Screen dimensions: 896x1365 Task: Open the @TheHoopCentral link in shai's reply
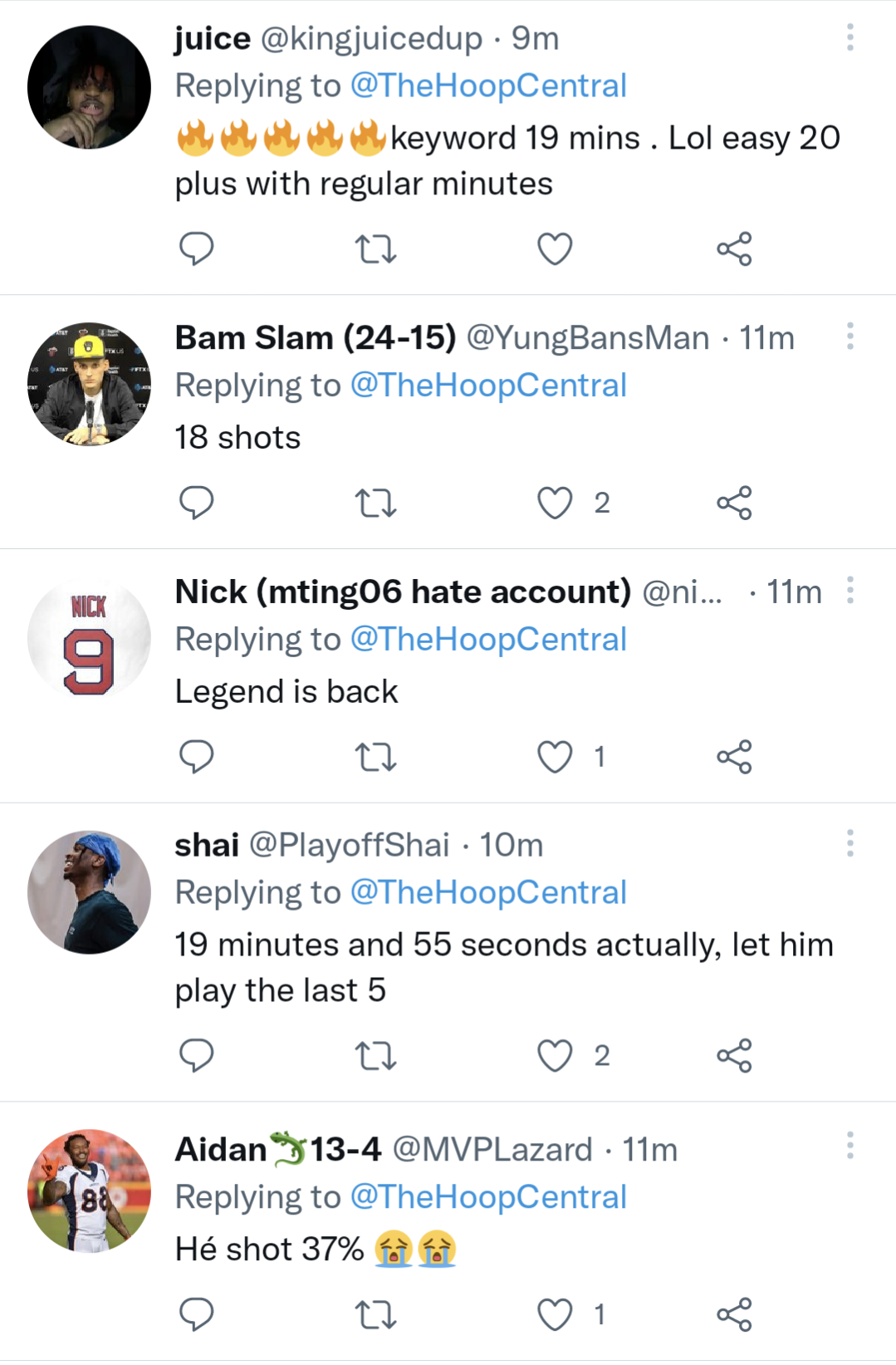490,891
